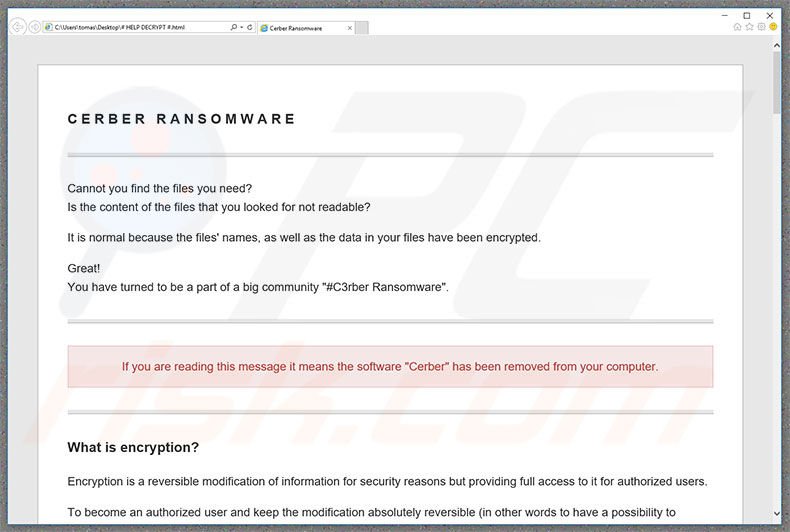Screen dimensions: 790x532
Task: Minimize the Internet Explorer window
Action: (725, 16)
